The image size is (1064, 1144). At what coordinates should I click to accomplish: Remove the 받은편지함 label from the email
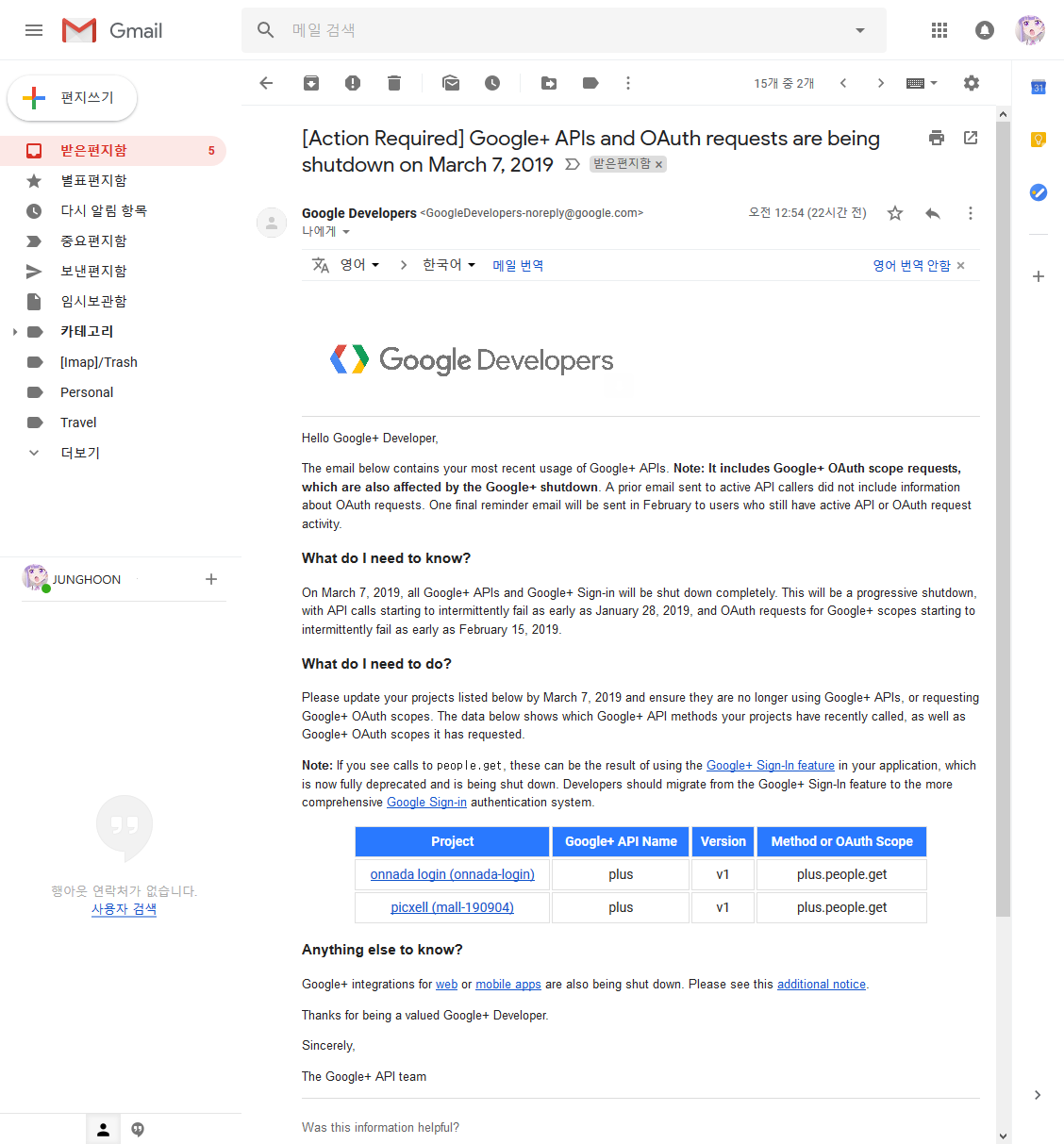(659, 165)
